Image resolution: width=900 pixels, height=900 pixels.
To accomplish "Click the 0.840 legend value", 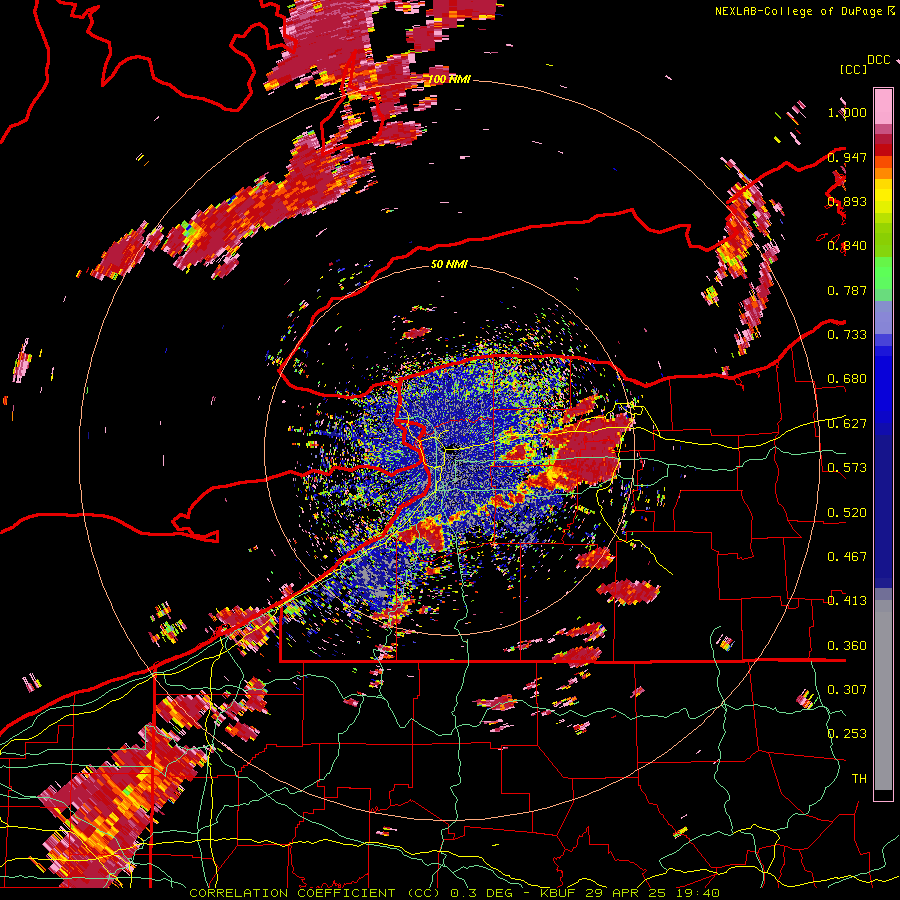I will [847, 246].
